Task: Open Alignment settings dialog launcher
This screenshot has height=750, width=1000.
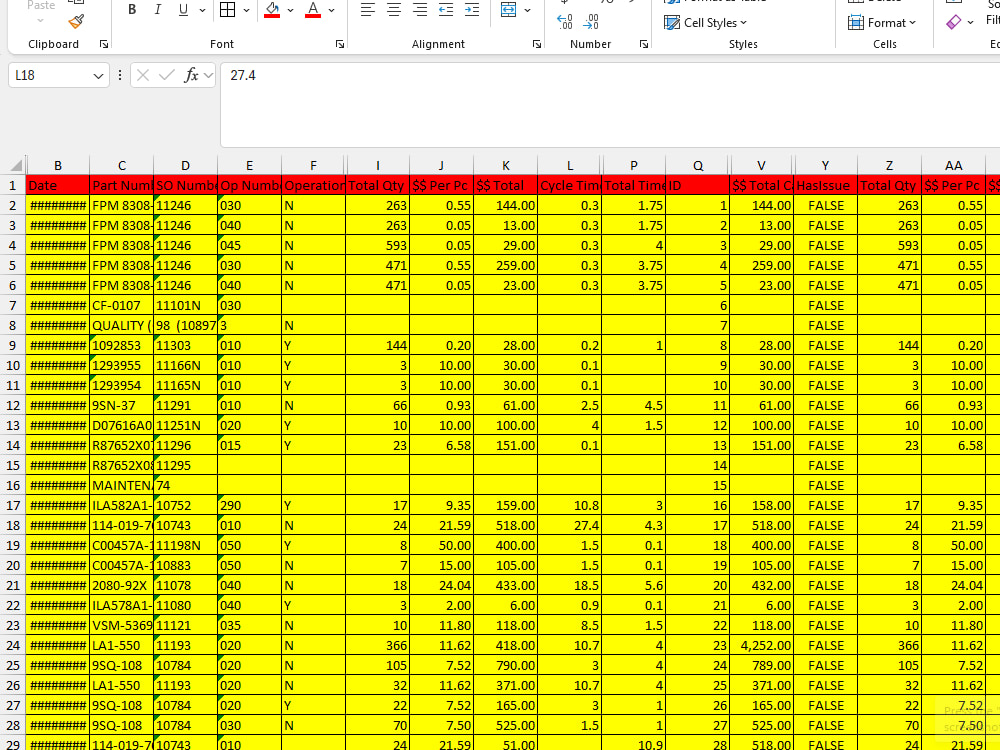Action: [x=537, y=44]
